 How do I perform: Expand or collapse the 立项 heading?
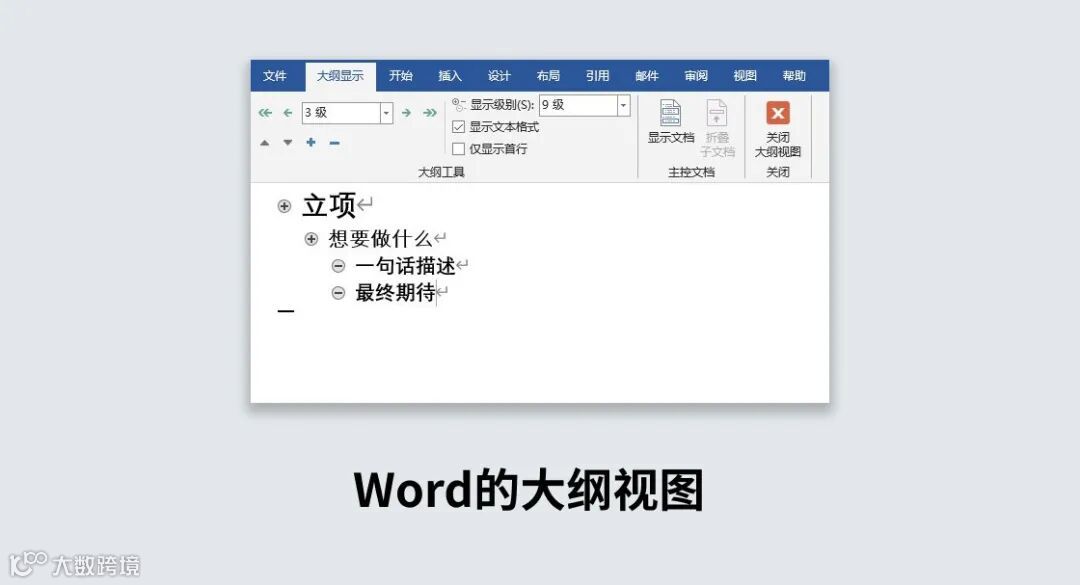(284, 206)
